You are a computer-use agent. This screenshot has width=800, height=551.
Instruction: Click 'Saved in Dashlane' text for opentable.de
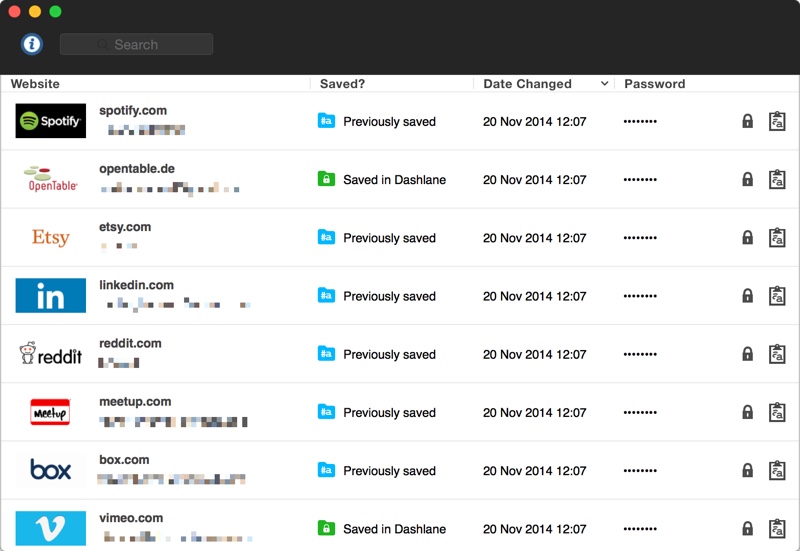tap(394, 180)
